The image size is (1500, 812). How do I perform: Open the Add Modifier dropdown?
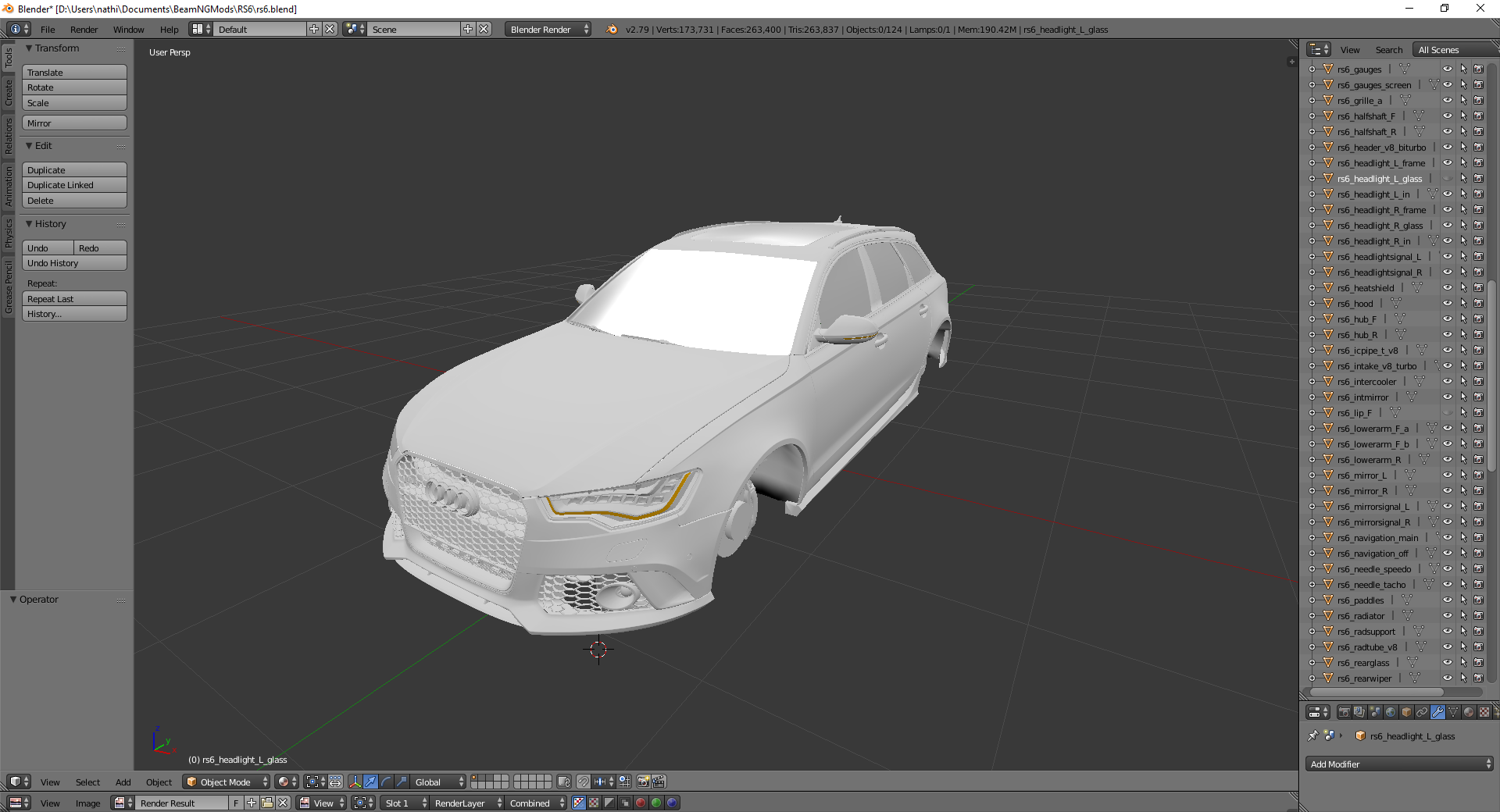(1398, 764)
